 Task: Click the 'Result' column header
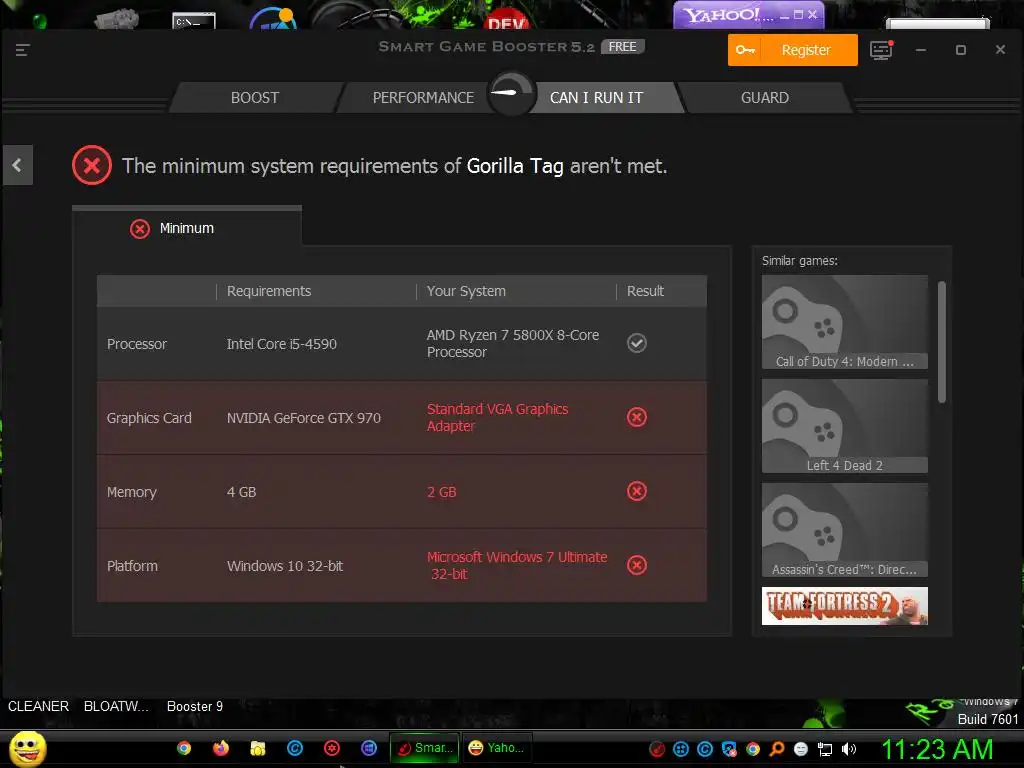pos(645,291)
